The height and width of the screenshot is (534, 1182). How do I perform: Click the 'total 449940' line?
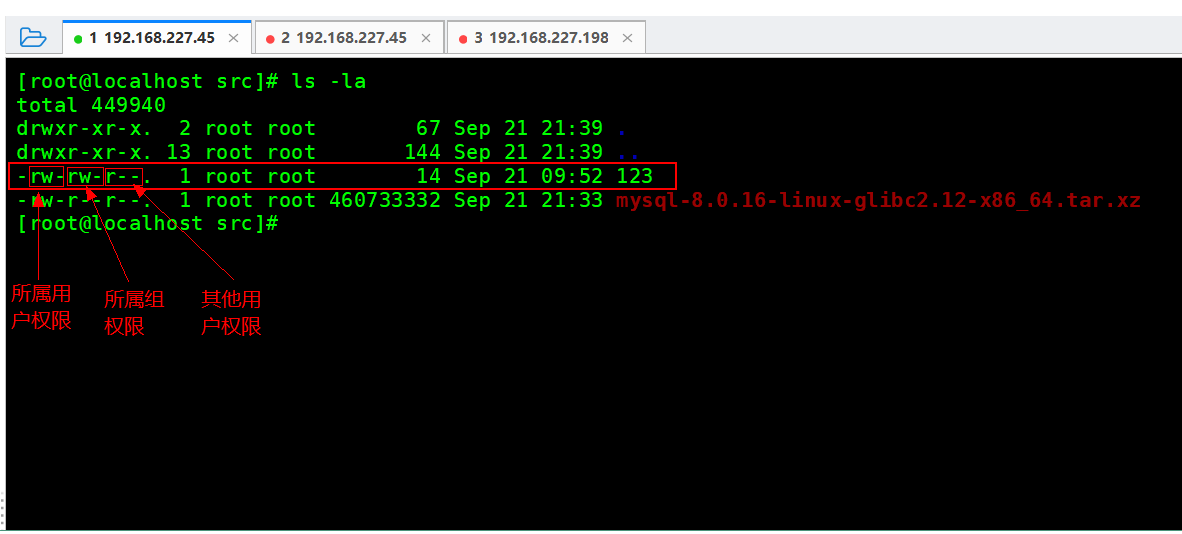(91, 105)
